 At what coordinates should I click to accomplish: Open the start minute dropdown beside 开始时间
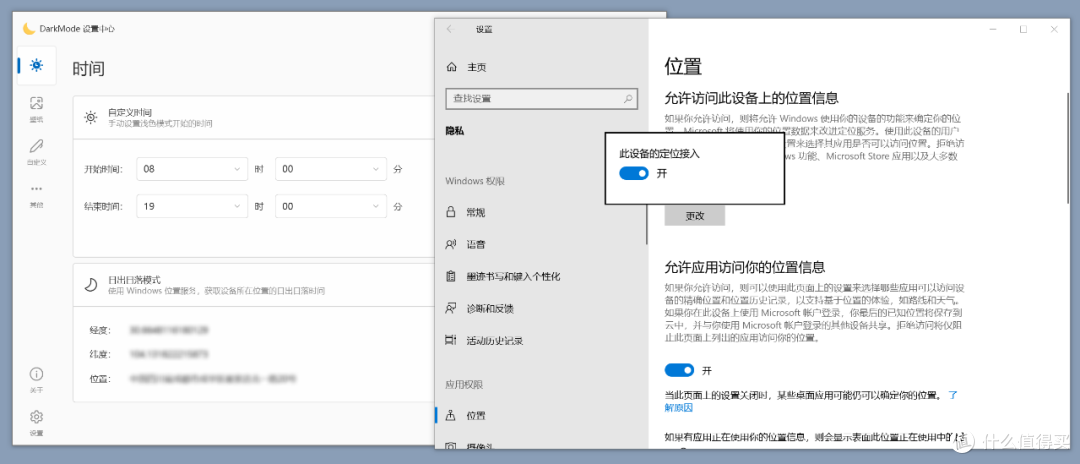(x=331, y=169)
